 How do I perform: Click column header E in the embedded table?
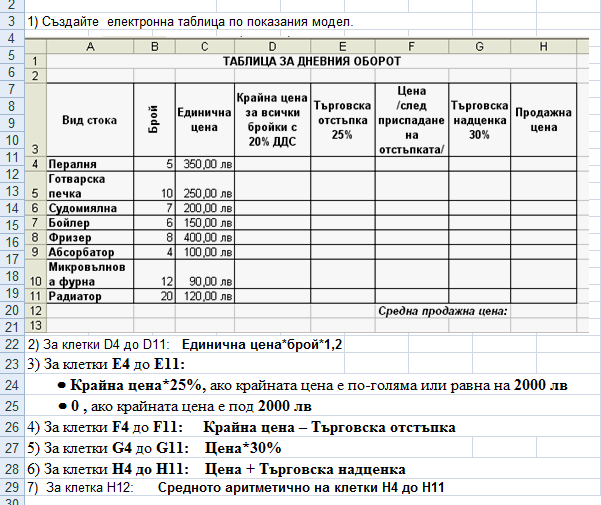click(343, 46)
